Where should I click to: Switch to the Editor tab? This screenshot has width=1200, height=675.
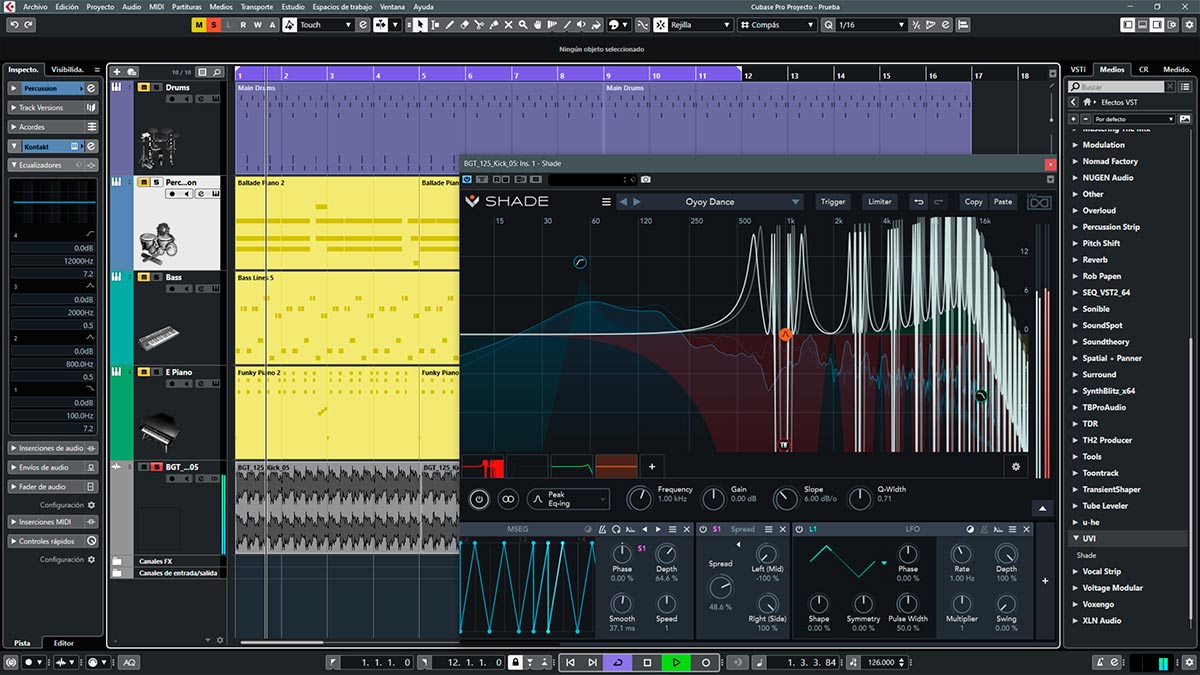64,643
